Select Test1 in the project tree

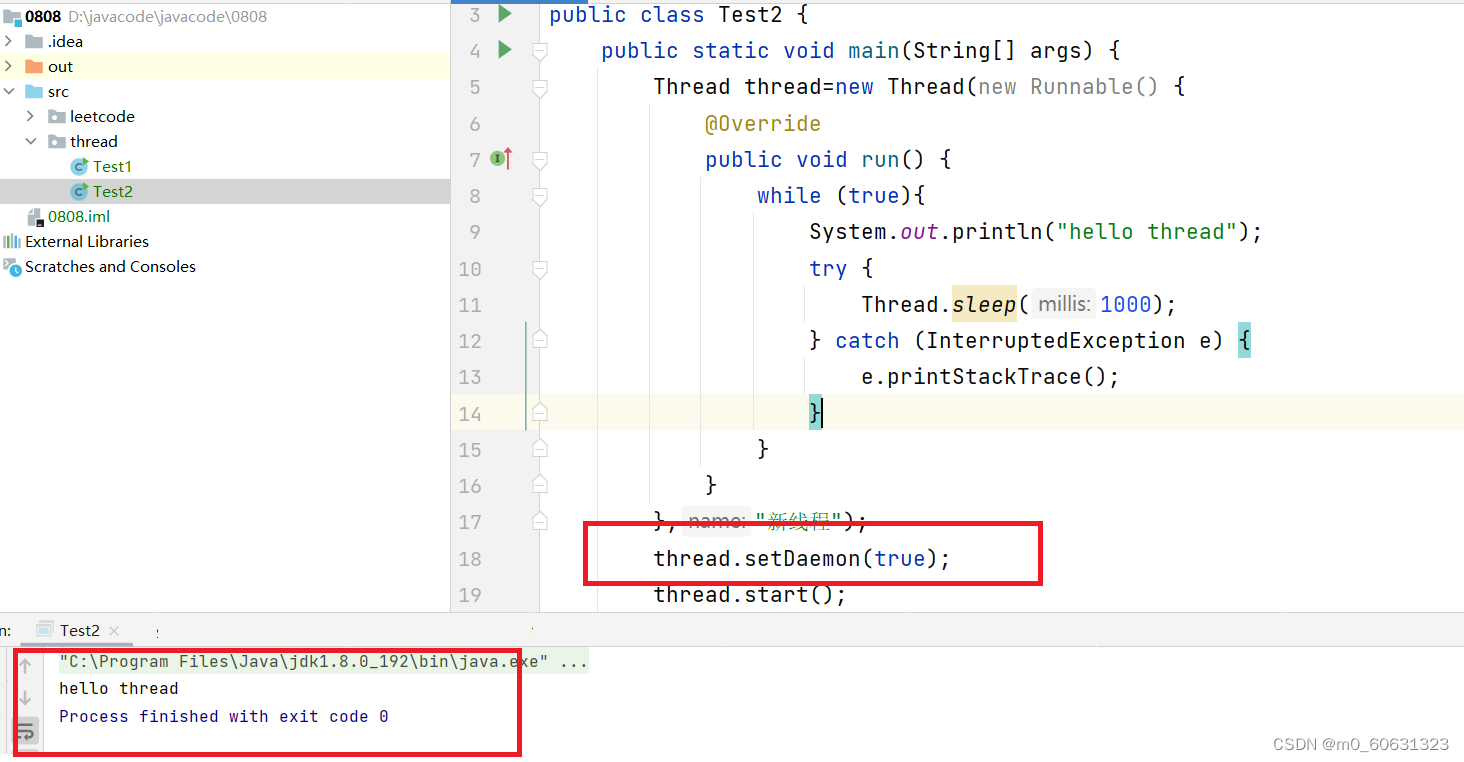point(112,166)
